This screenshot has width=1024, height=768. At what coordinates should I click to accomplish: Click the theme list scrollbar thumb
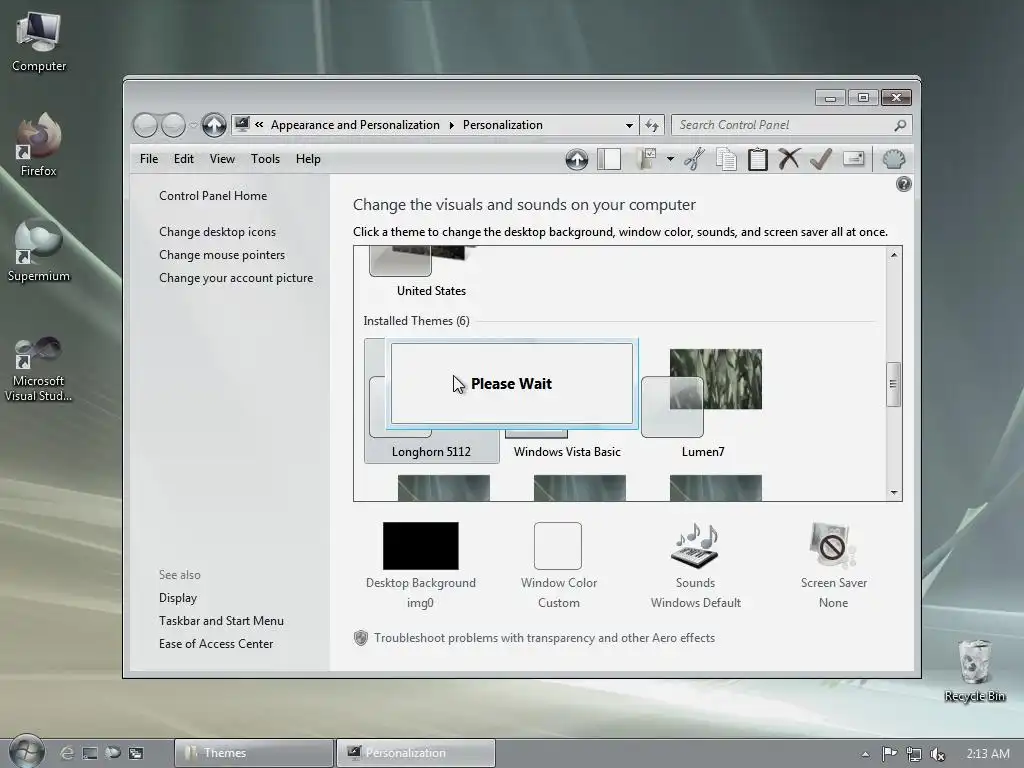[x=893, y=384]
